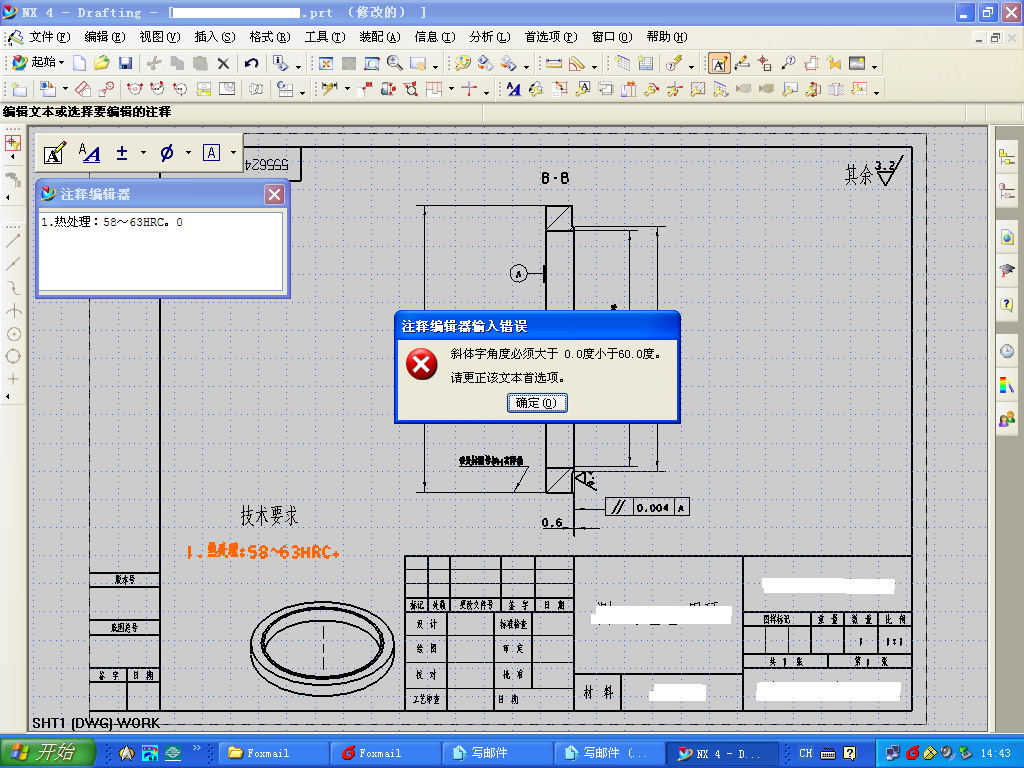Image resolution: width=1024 pixels, height=768 pixels.
Task: Open a file with the folder icon
Action: pyautogui.click(x=102, y=63)
